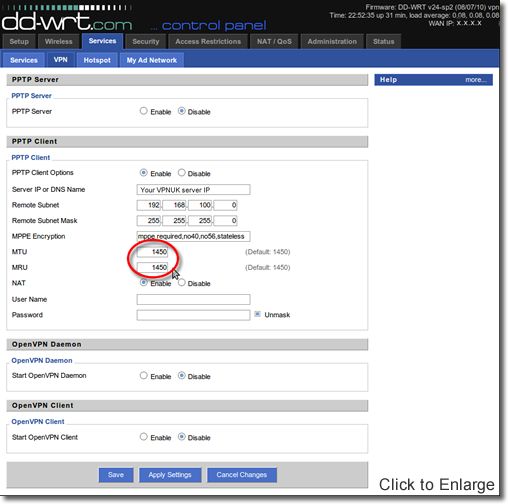
Task: Click Remote Subnet last octet field
Action: pos(226,205)
